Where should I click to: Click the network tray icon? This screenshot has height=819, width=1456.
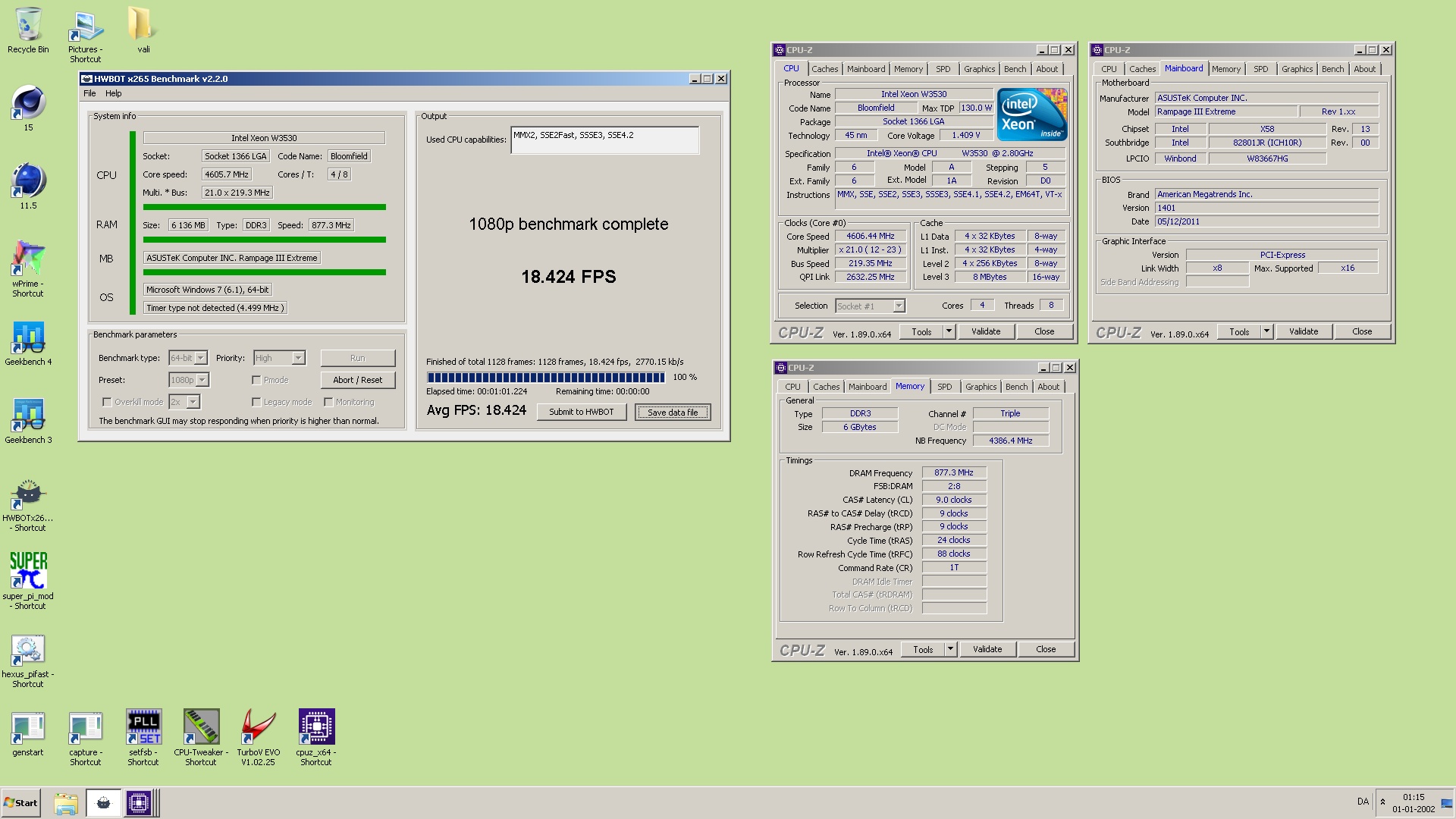(1447, 803)
